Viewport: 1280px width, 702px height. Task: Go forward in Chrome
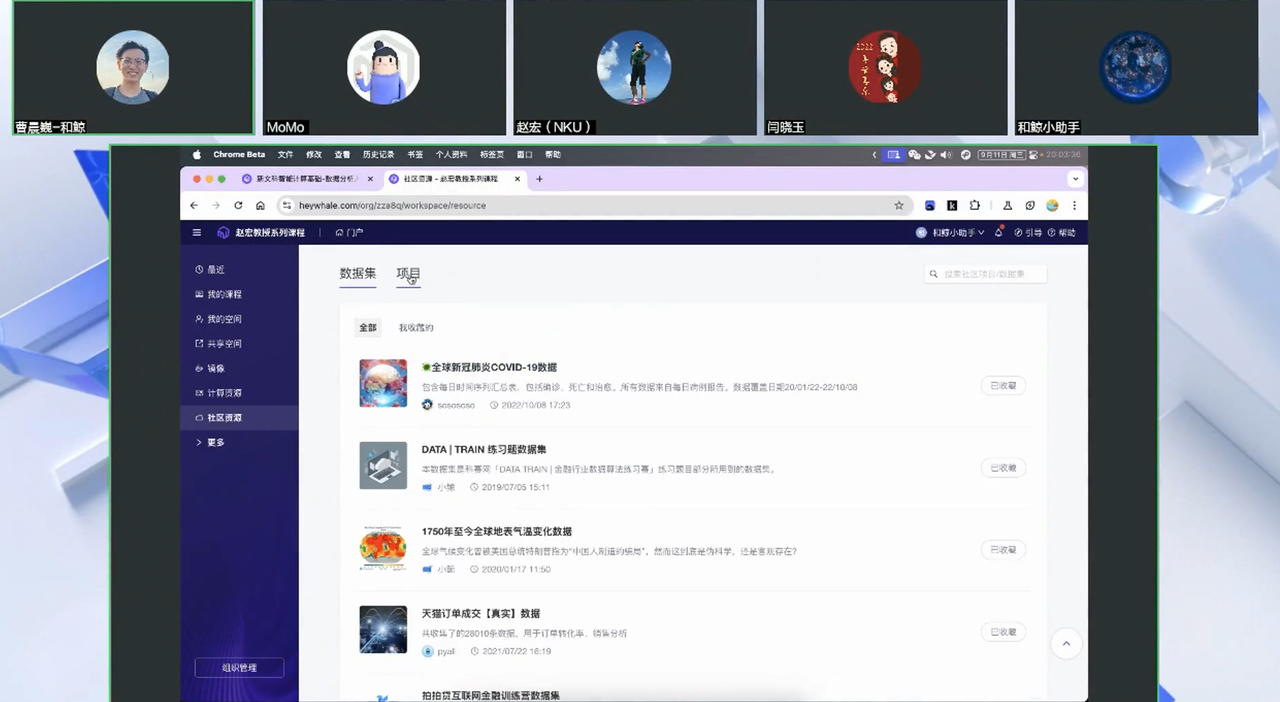tap(215, 205)
